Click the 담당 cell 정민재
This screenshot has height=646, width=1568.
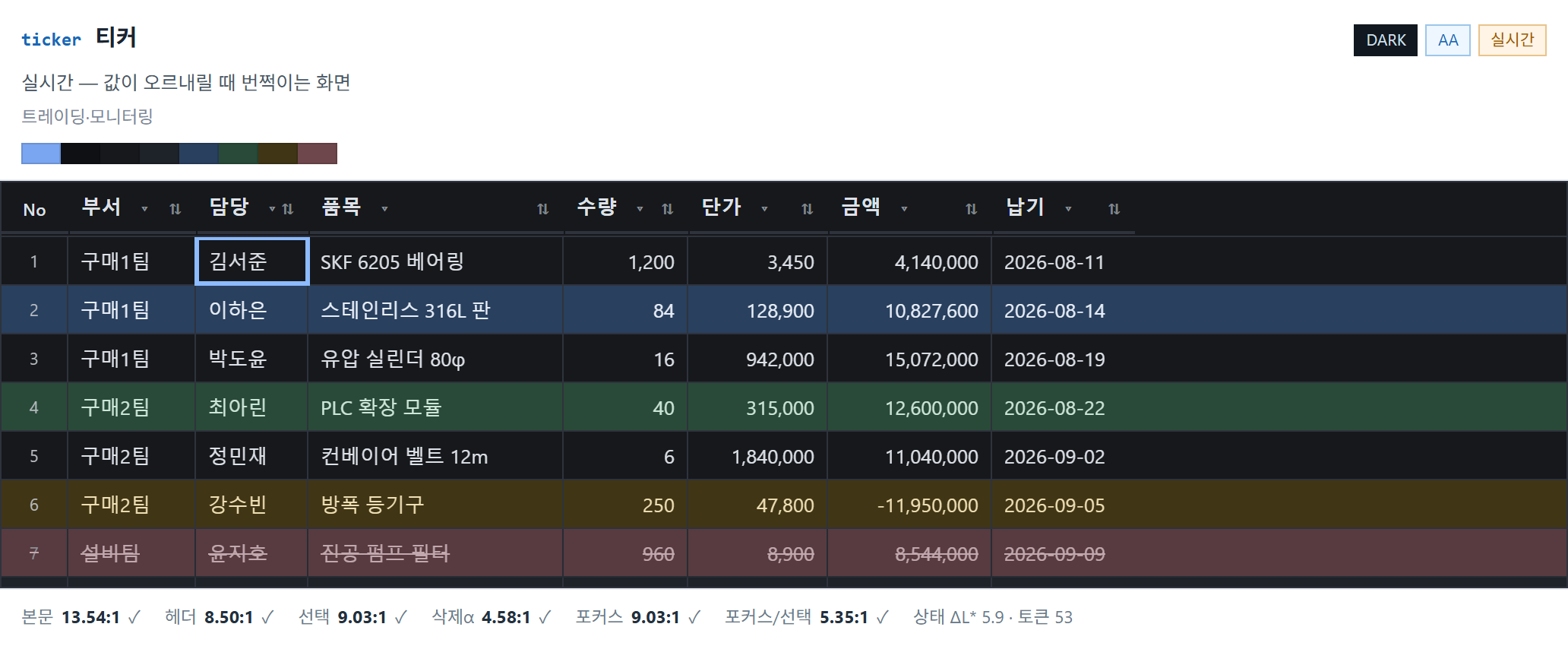click(x=252, y=456)
